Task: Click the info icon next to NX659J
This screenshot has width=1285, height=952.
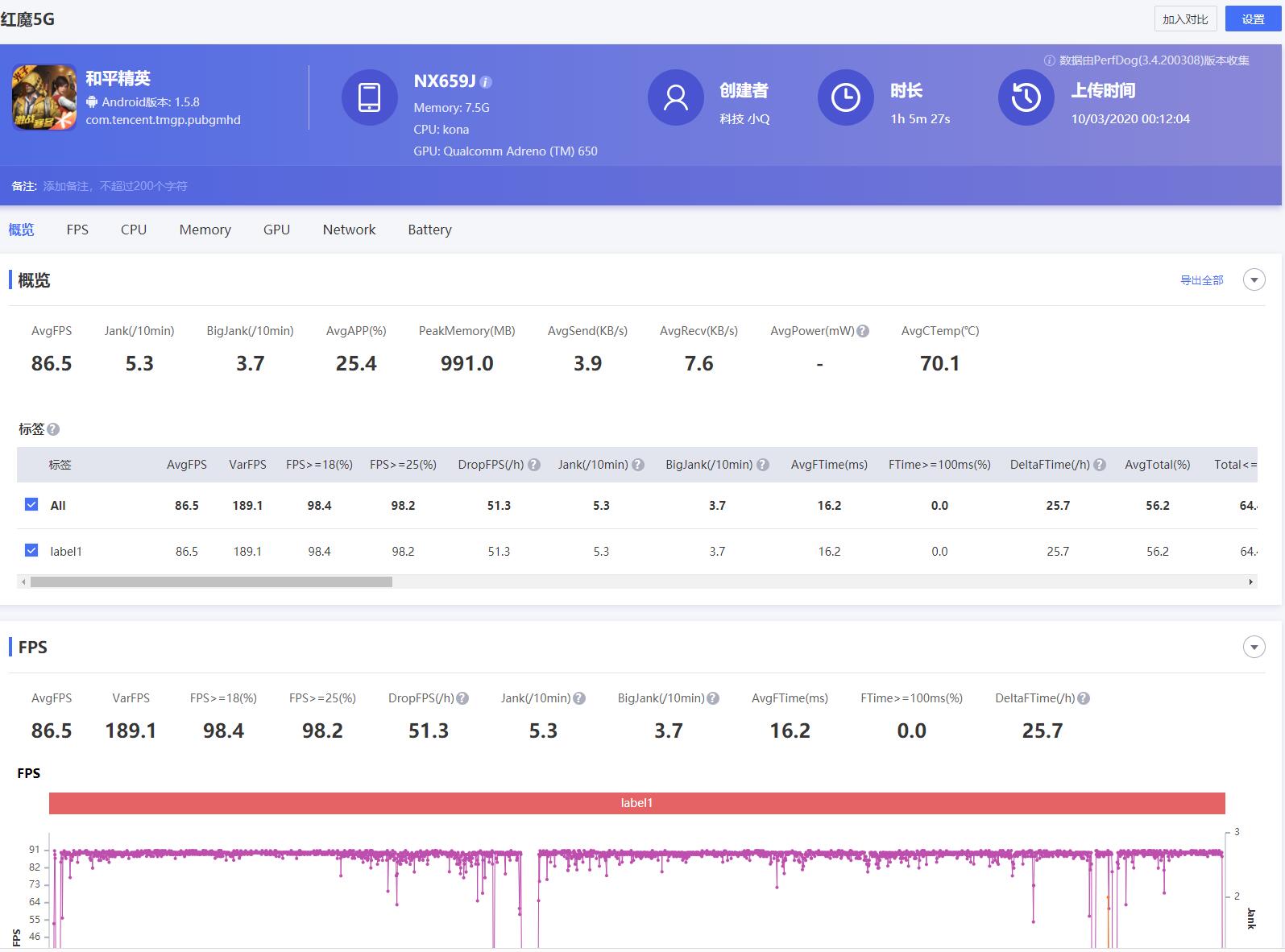Action: coord(486,82)
